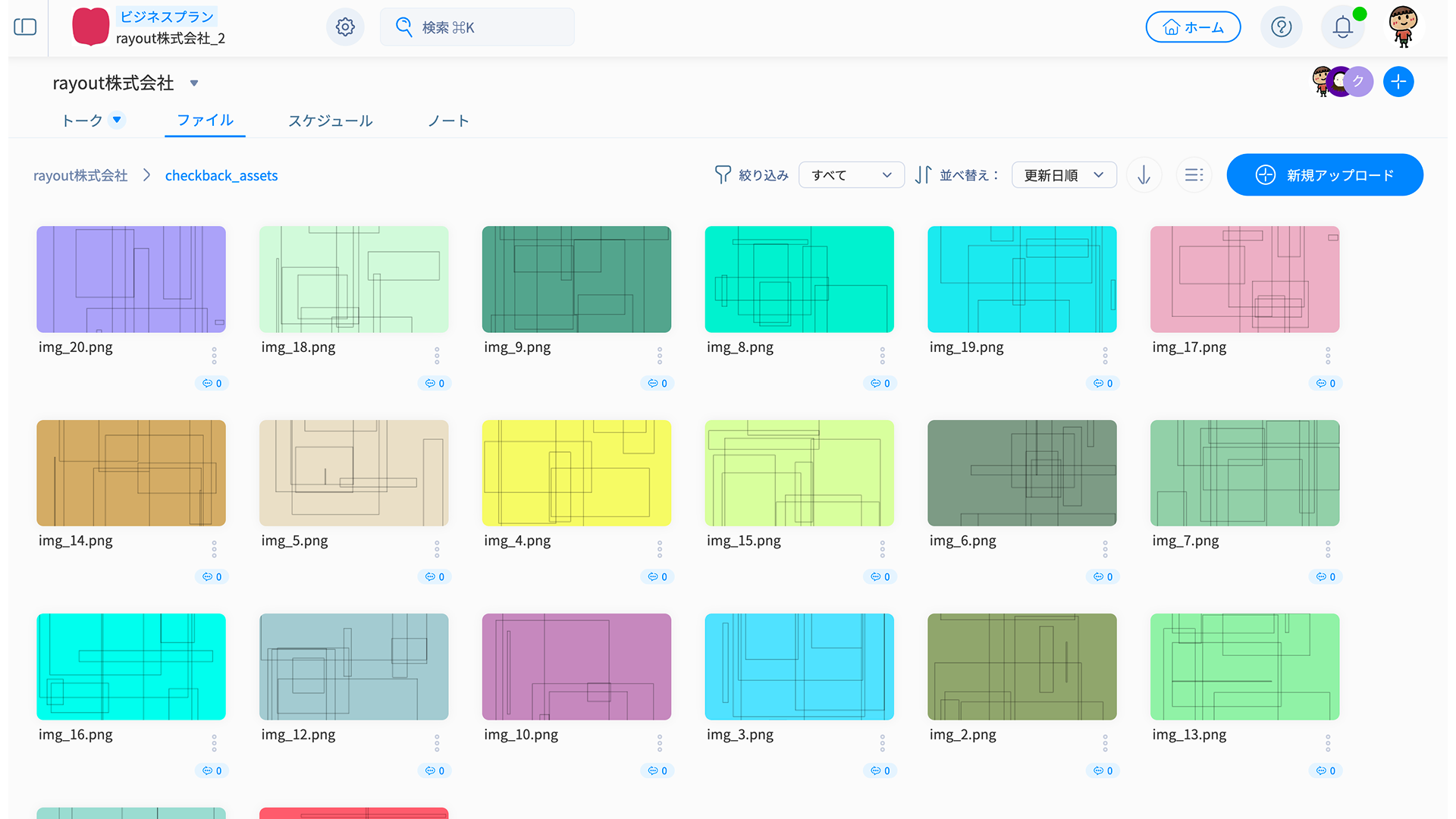Viewport: 1456px width, 819px height.
Task: Toggle the sidebar panel icon
Action: [x=25, y=27]
